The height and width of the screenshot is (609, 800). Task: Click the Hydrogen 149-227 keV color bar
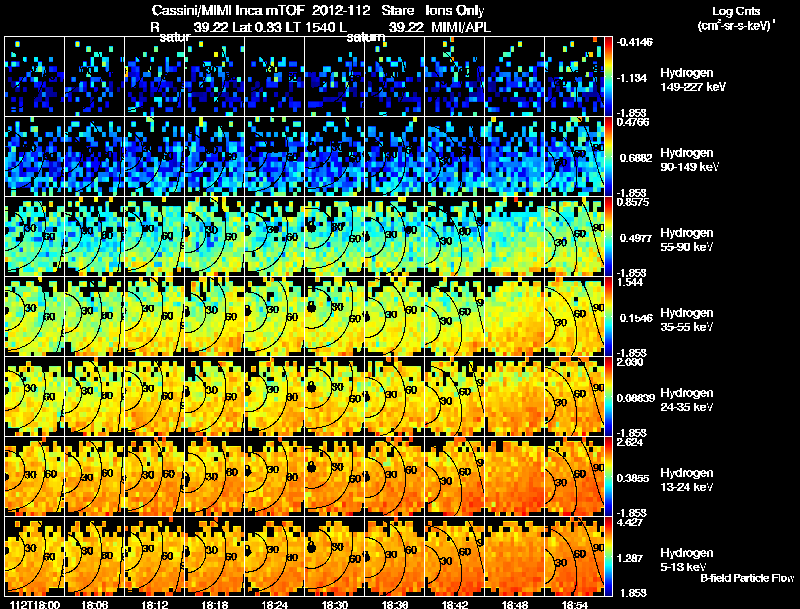click(x=608, y=77)
